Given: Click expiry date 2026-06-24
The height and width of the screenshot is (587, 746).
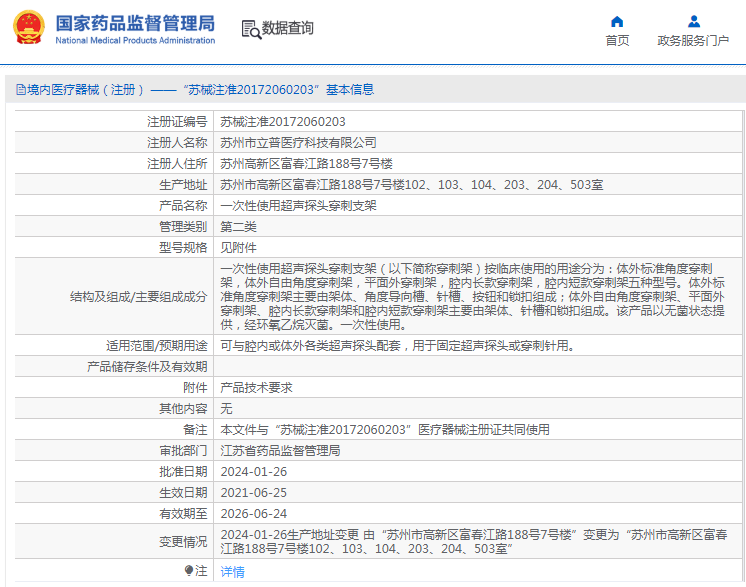Looking at the screenshot, I should (x=254, y=513).
